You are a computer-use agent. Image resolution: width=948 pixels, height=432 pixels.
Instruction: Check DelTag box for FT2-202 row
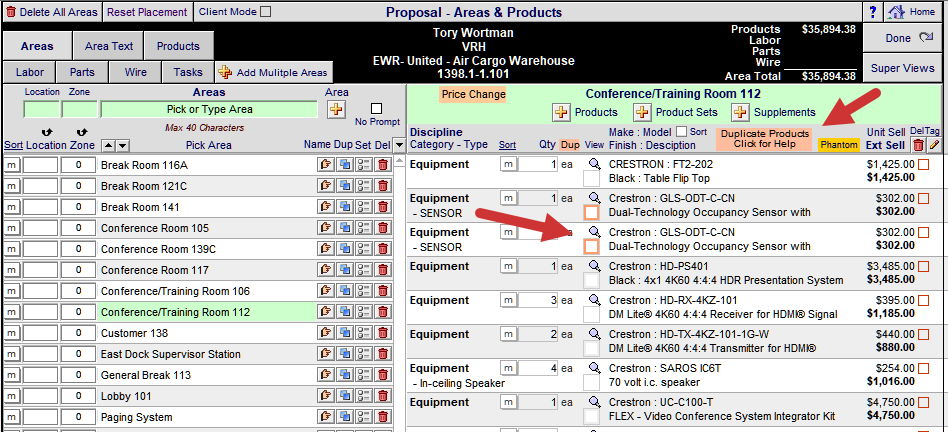[x=923, y=164]
